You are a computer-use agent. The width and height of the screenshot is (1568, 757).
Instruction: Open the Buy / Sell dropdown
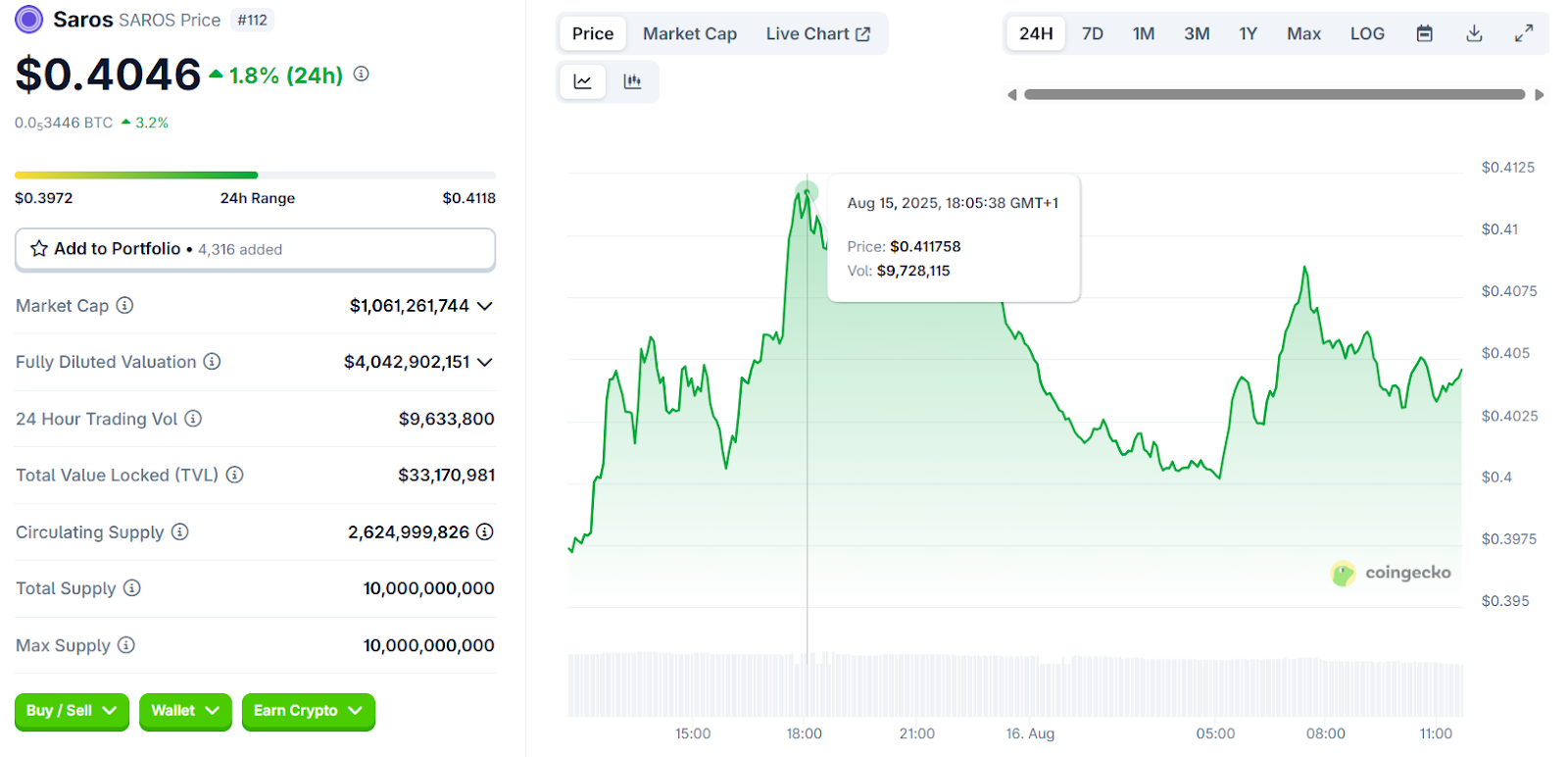(72, 711)
